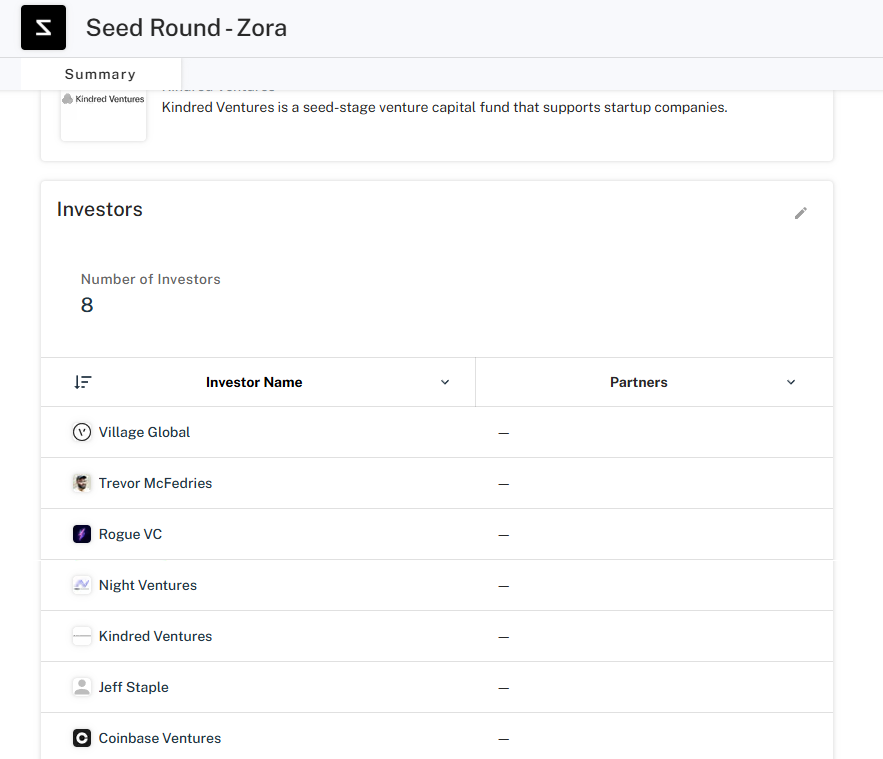
Task: Click the sort order icon in table header
Action: coord(83,382)
